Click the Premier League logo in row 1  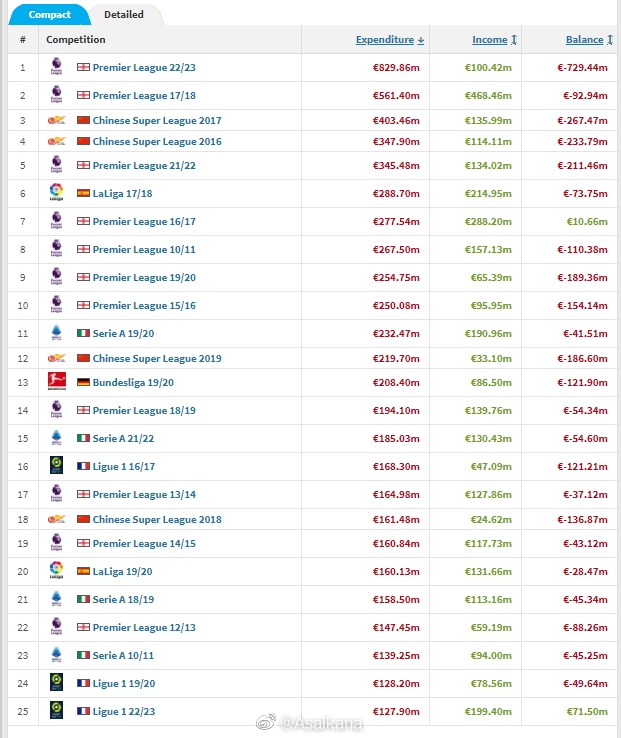(56, 66)
